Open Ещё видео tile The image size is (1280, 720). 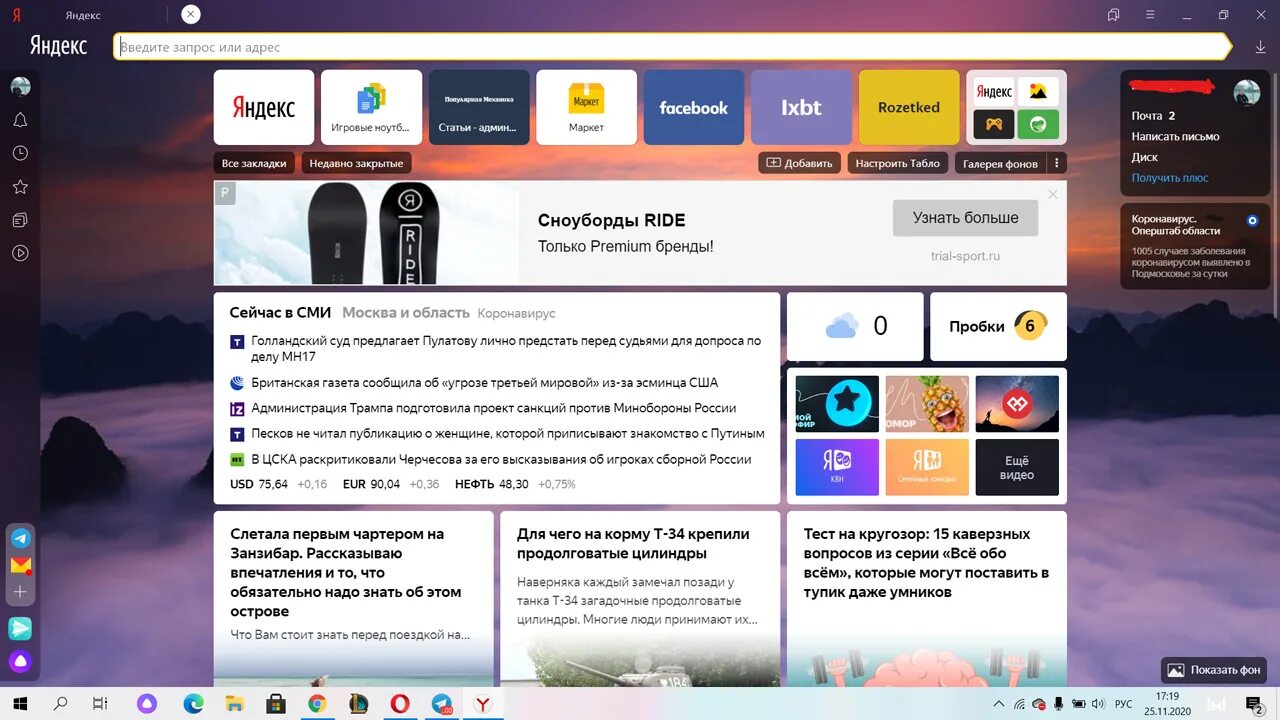pos(1017,468)
